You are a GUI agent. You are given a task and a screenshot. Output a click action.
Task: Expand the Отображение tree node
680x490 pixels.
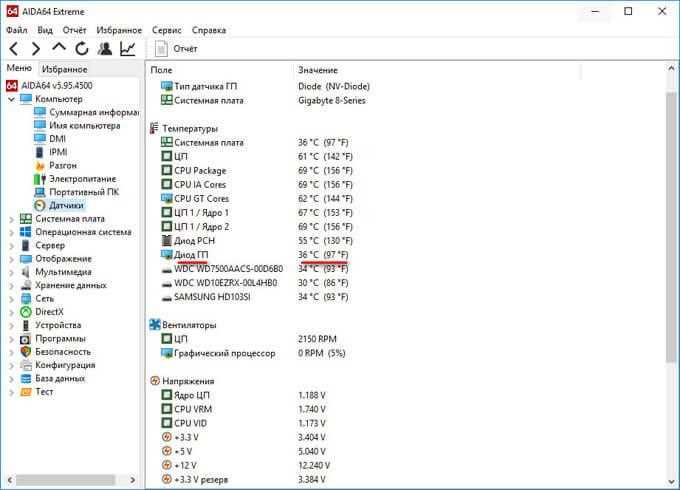coord(11,259)
